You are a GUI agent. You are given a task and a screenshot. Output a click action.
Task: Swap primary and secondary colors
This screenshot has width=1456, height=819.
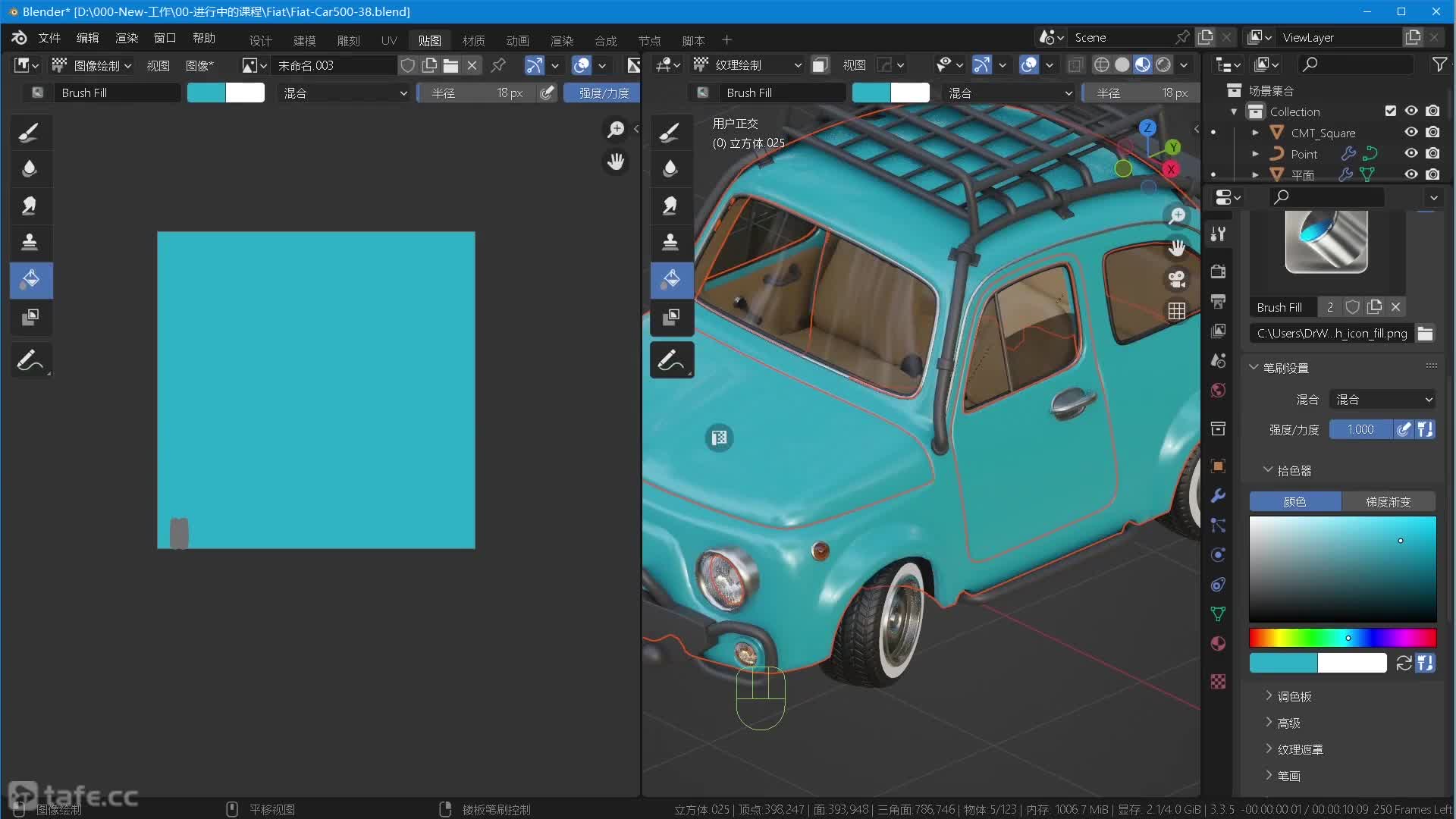(x=1404, y=664)
